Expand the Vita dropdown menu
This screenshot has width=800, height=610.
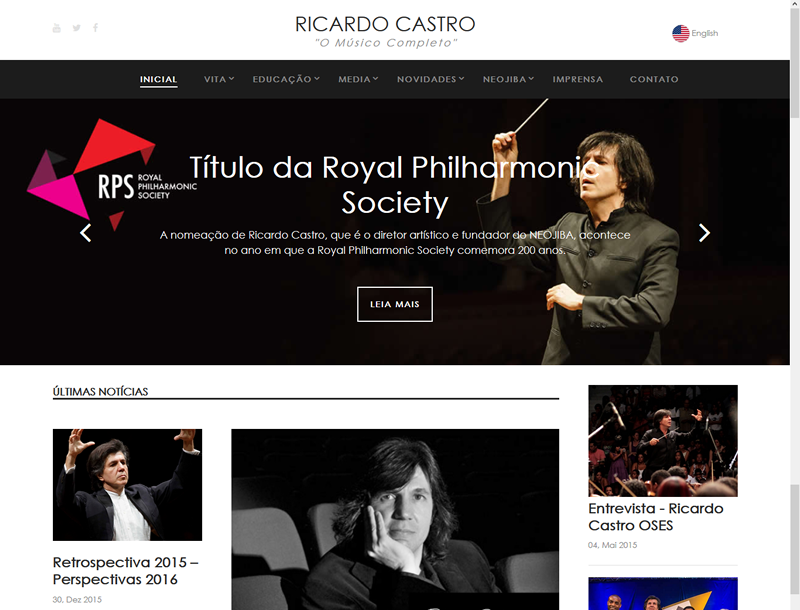pyautogui.click(x=218, y=79)
